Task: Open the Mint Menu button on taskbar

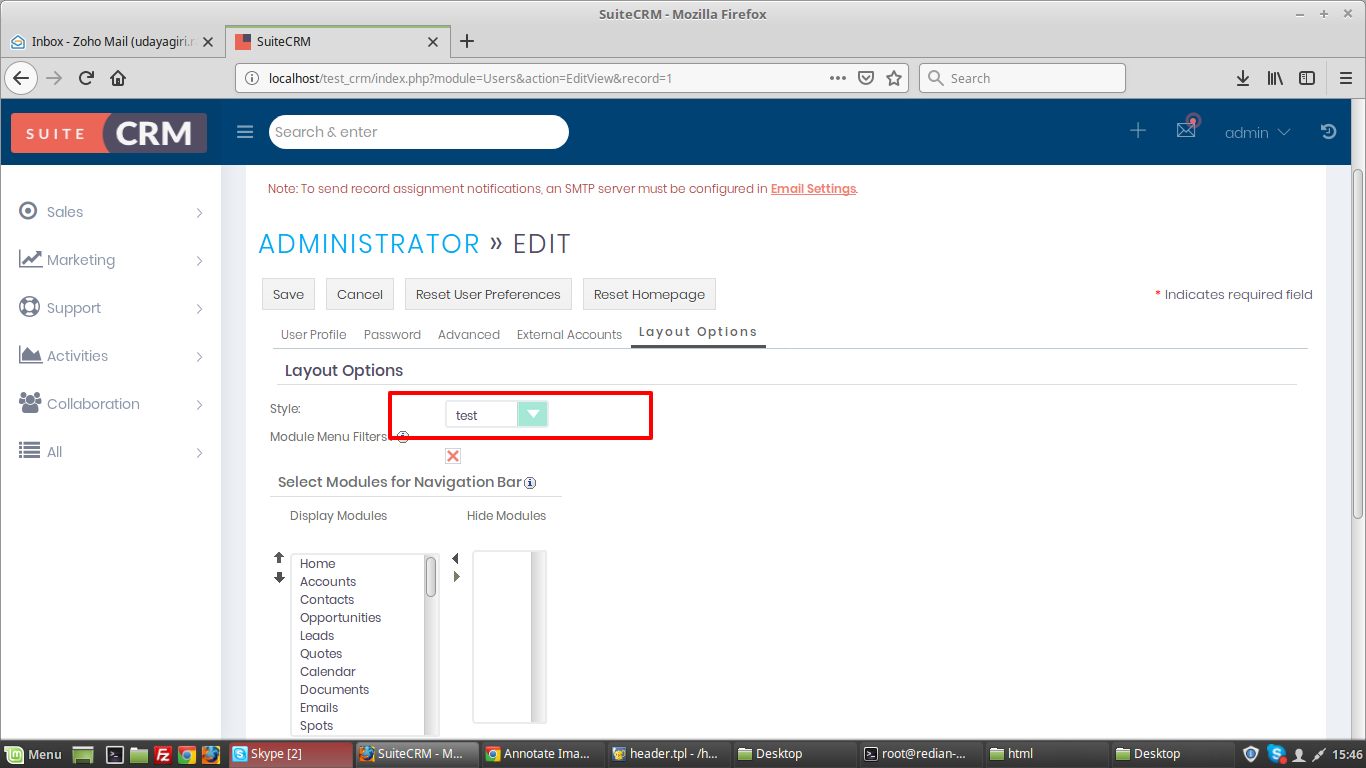Action: (x=34, y=754)
